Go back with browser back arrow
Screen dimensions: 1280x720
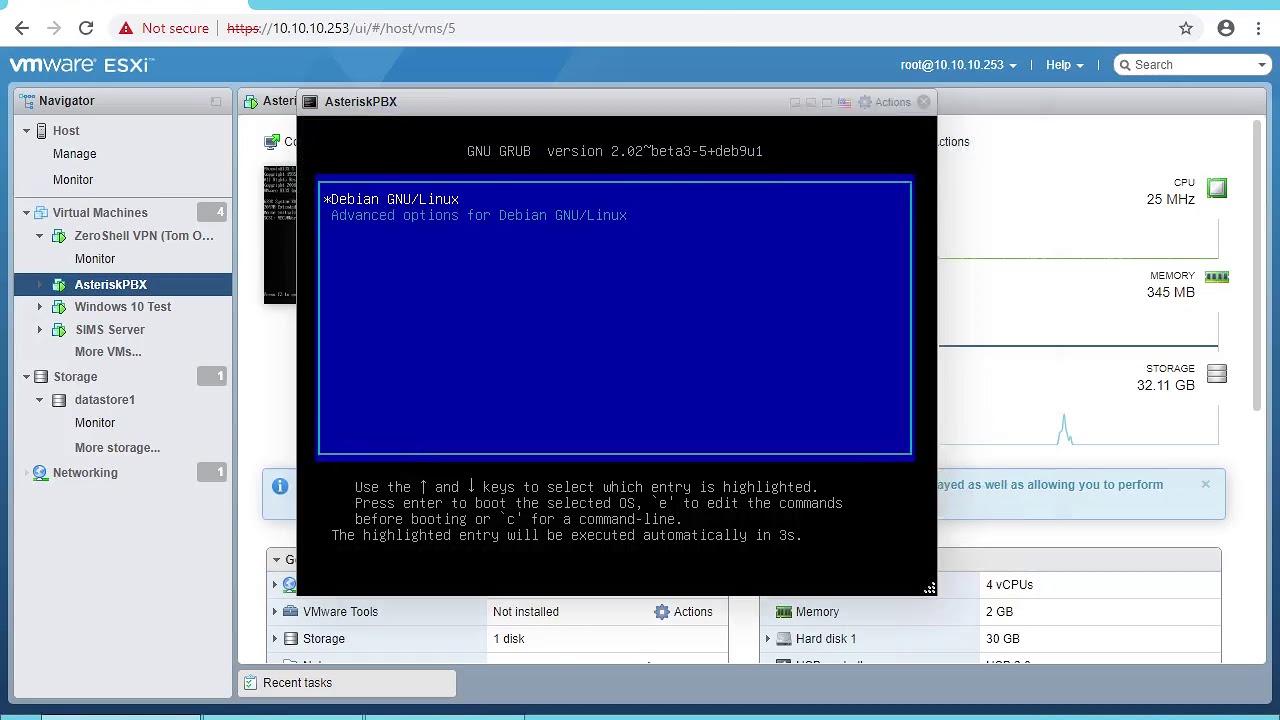(x=22, y=28)
